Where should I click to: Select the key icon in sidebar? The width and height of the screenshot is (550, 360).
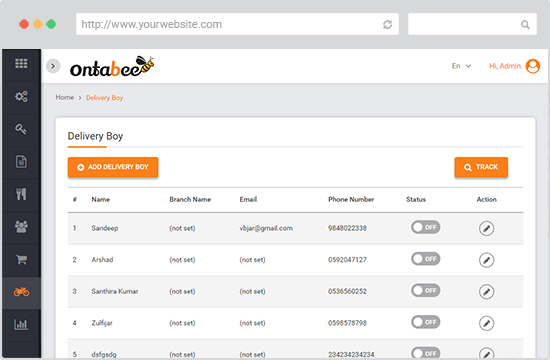pyautogui.click(x=21, y=129)
